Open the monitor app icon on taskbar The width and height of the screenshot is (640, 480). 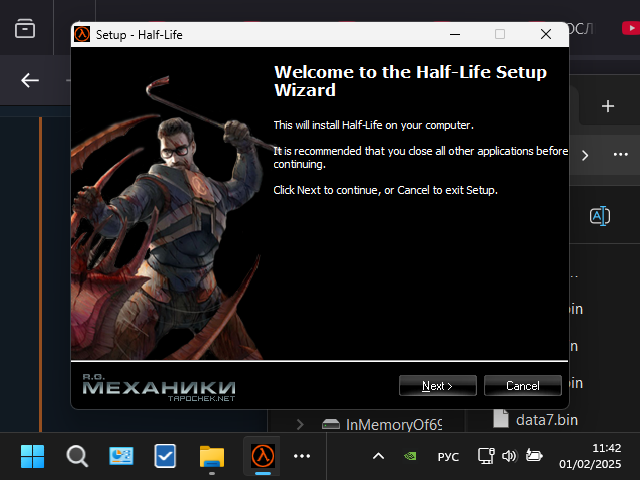121,456
